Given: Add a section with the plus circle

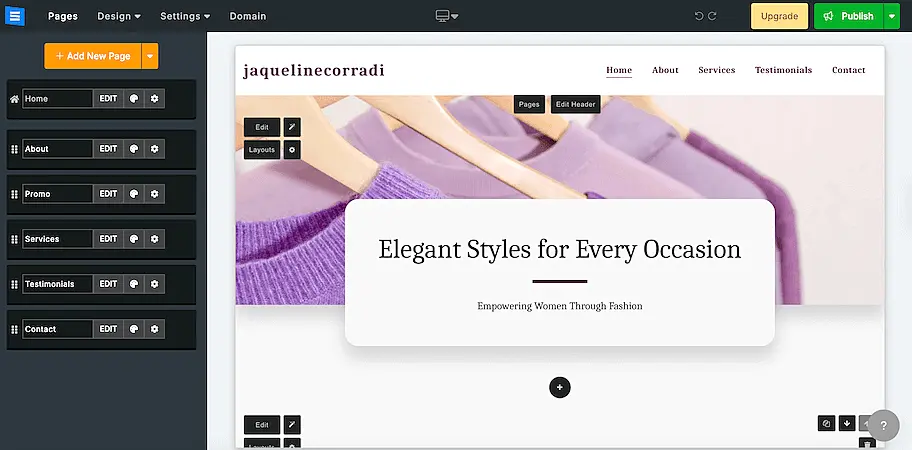Looking at the screenshot, I should tap(560, 387).
